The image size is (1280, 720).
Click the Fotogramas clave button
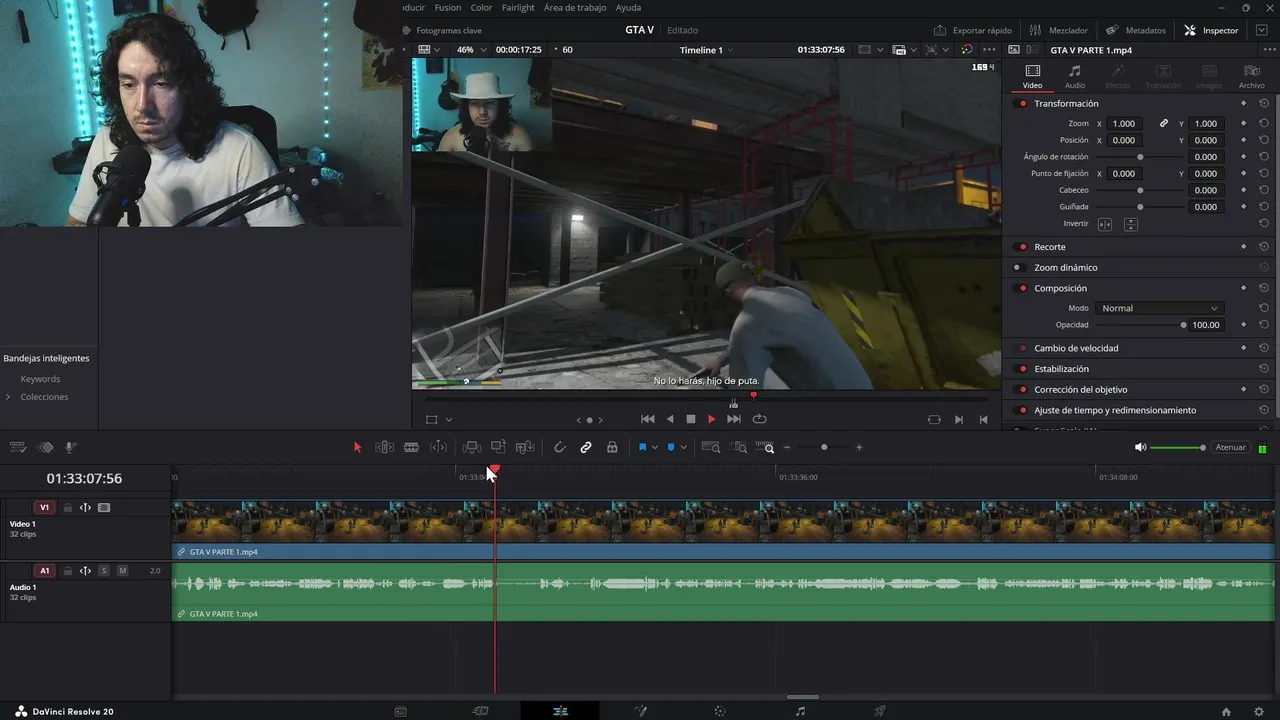coord(441,30)
